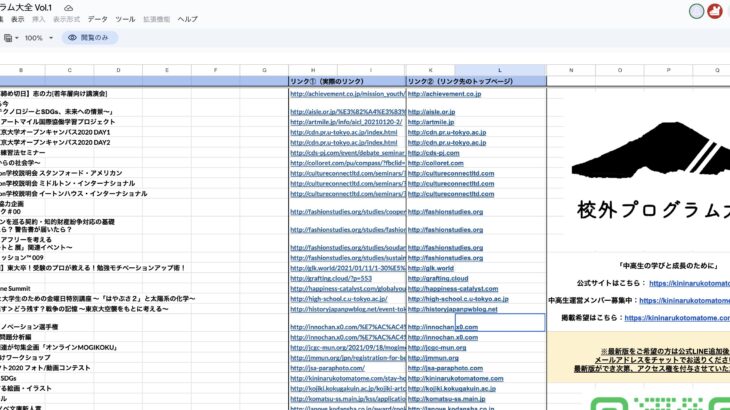This screenshot has width=730, height=410.
Task: Open the fashionstudies.org/studies/sustain link
Action: pos(347,258)
